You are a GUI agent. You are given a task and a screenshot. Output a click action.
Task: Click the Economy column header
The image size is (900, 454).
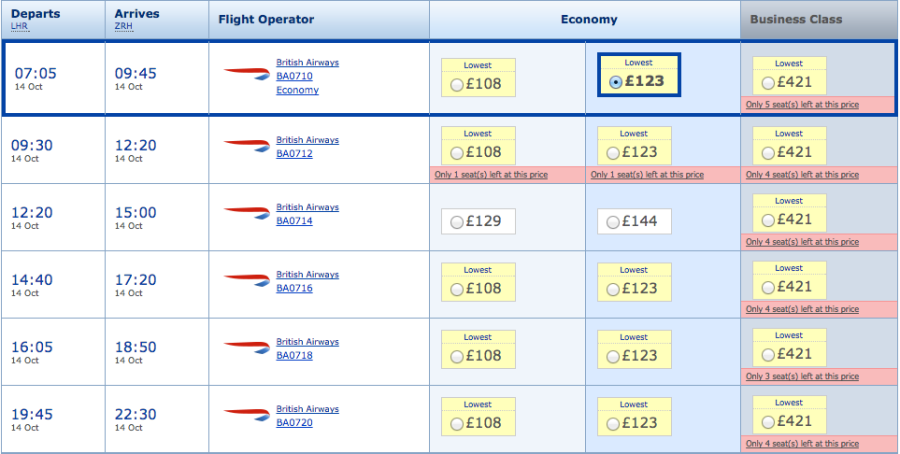tap(589, 19)
